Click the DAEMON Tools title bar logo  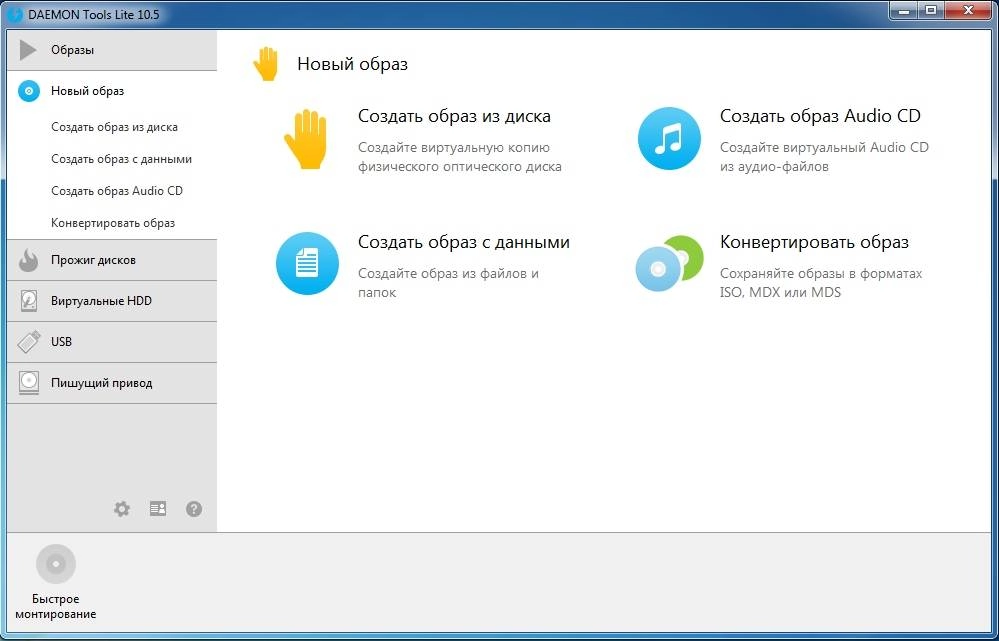15,14
